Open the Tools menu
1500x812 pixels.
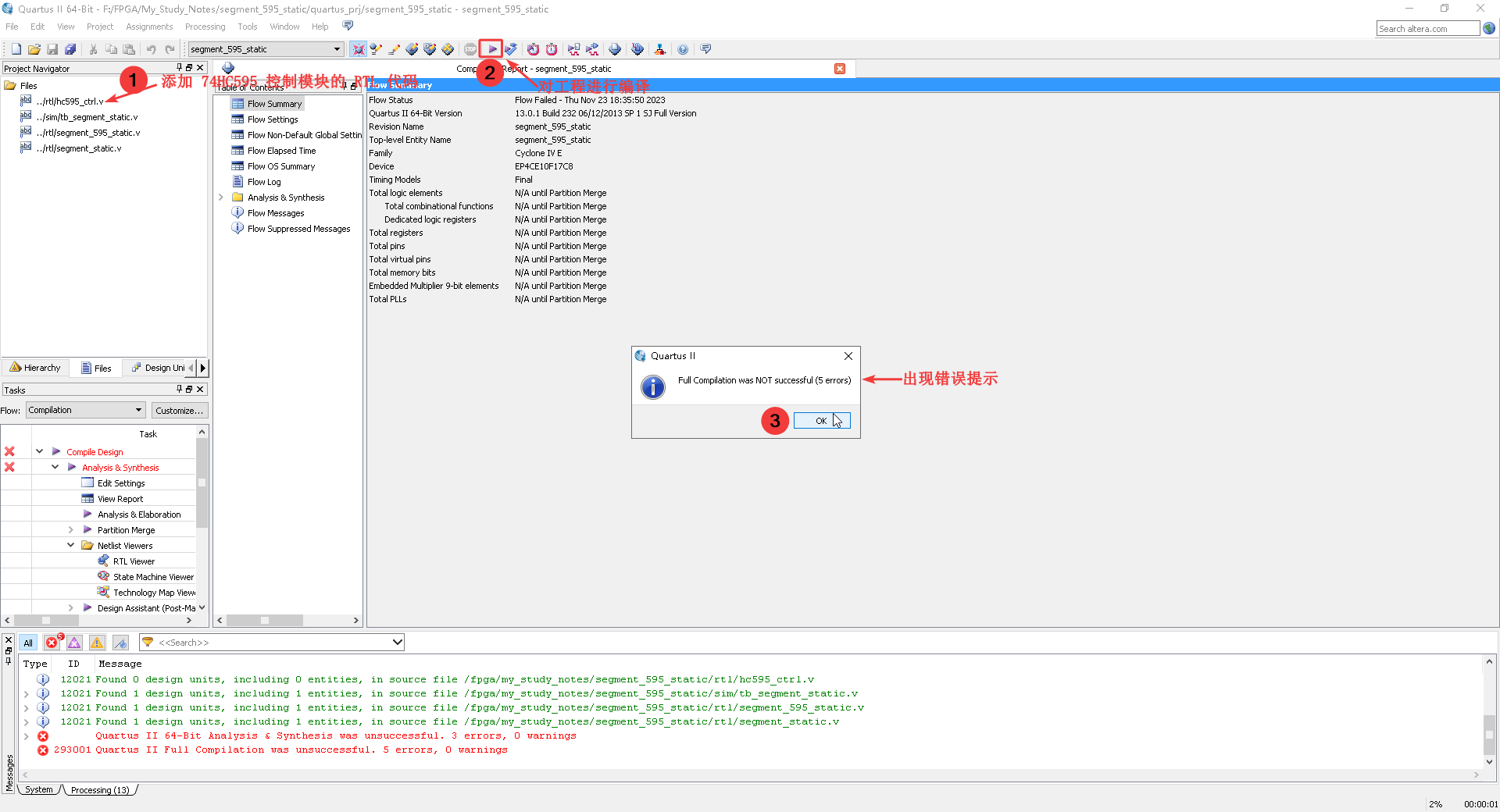click(247, 27)
